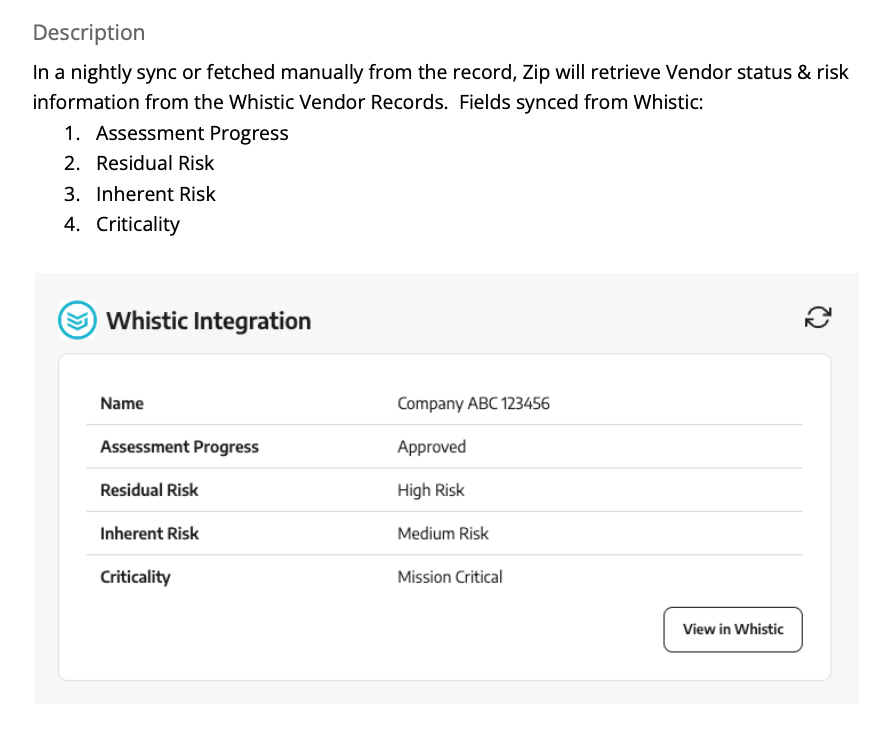This screenshot has width=896, height=740.
Task: Select the Mission Critical value
Action: pyautogui.click(x=450, y=577)
